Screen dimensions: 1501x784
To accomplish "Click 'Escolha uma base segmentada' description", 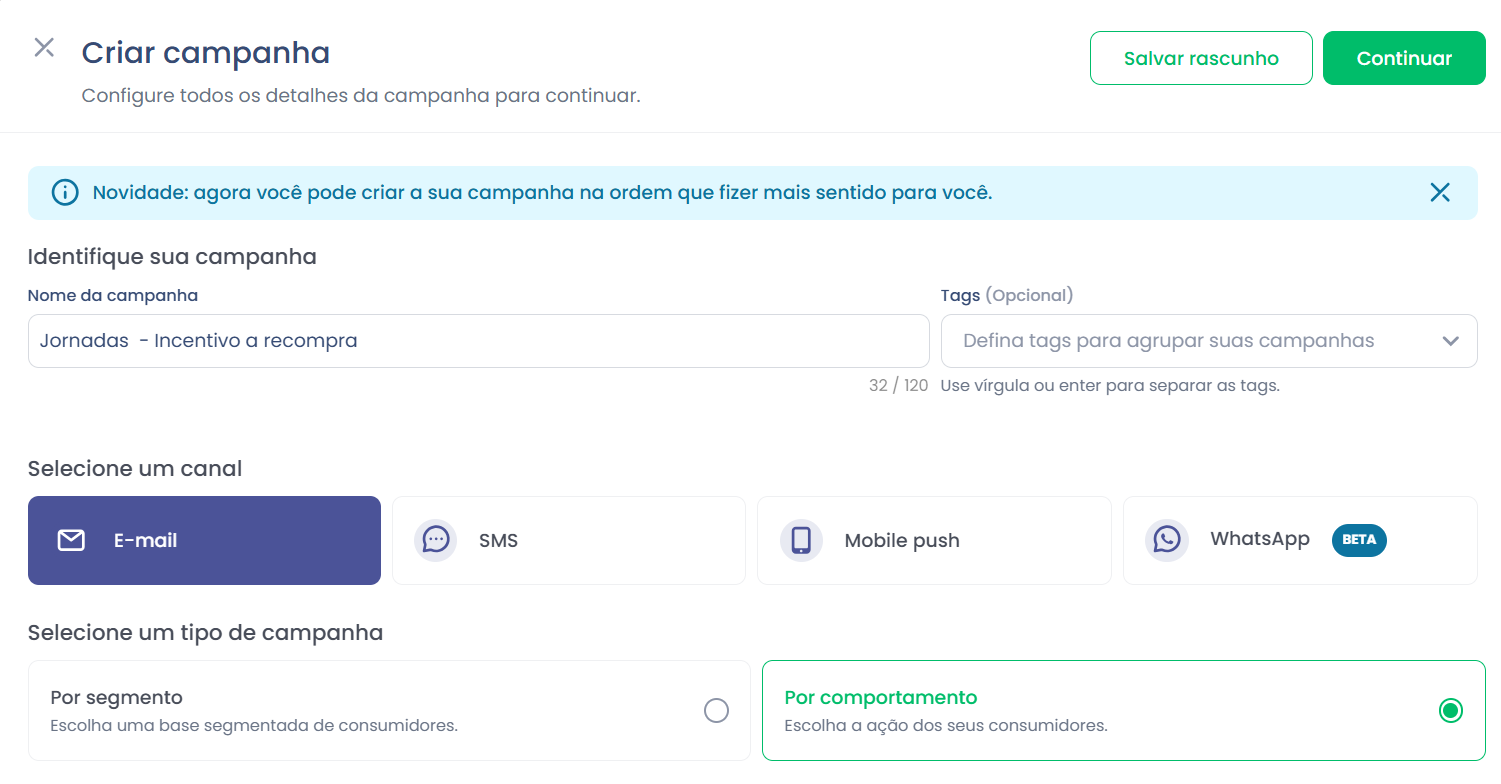I will (254, 726).
